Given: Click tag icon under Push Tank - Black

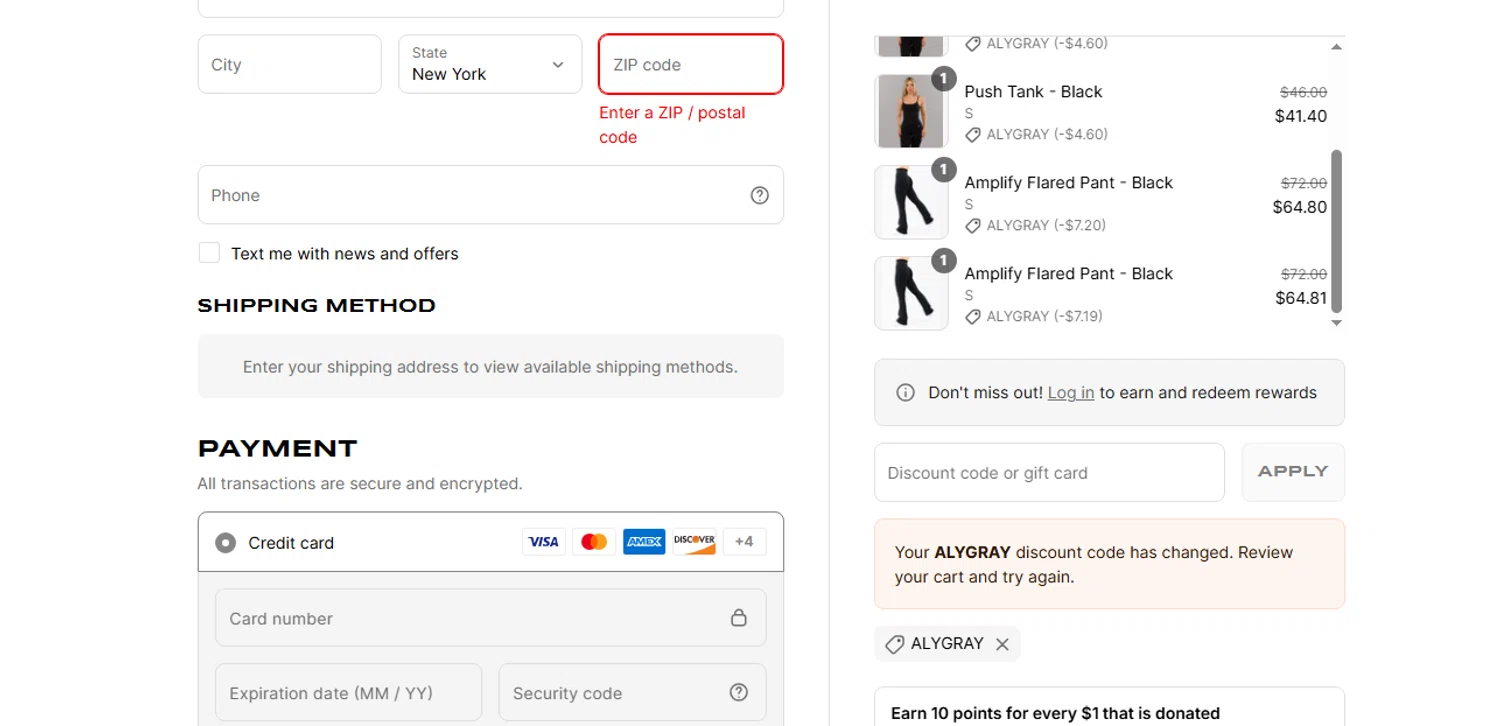Looking at the screenshot, I should (973, 135).
